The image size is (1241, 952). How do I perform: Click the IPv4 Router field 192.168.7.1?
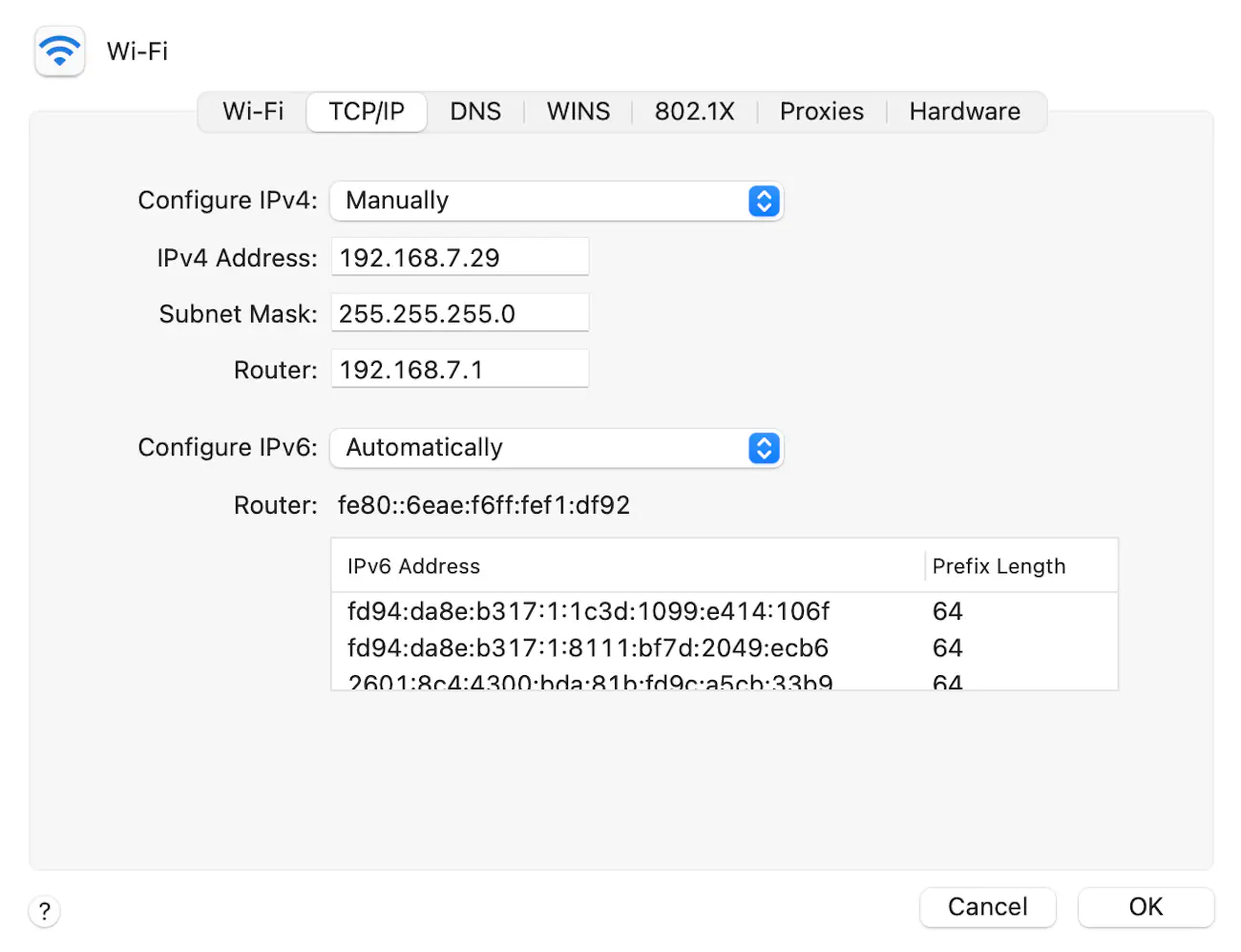[x=459, y=370]
